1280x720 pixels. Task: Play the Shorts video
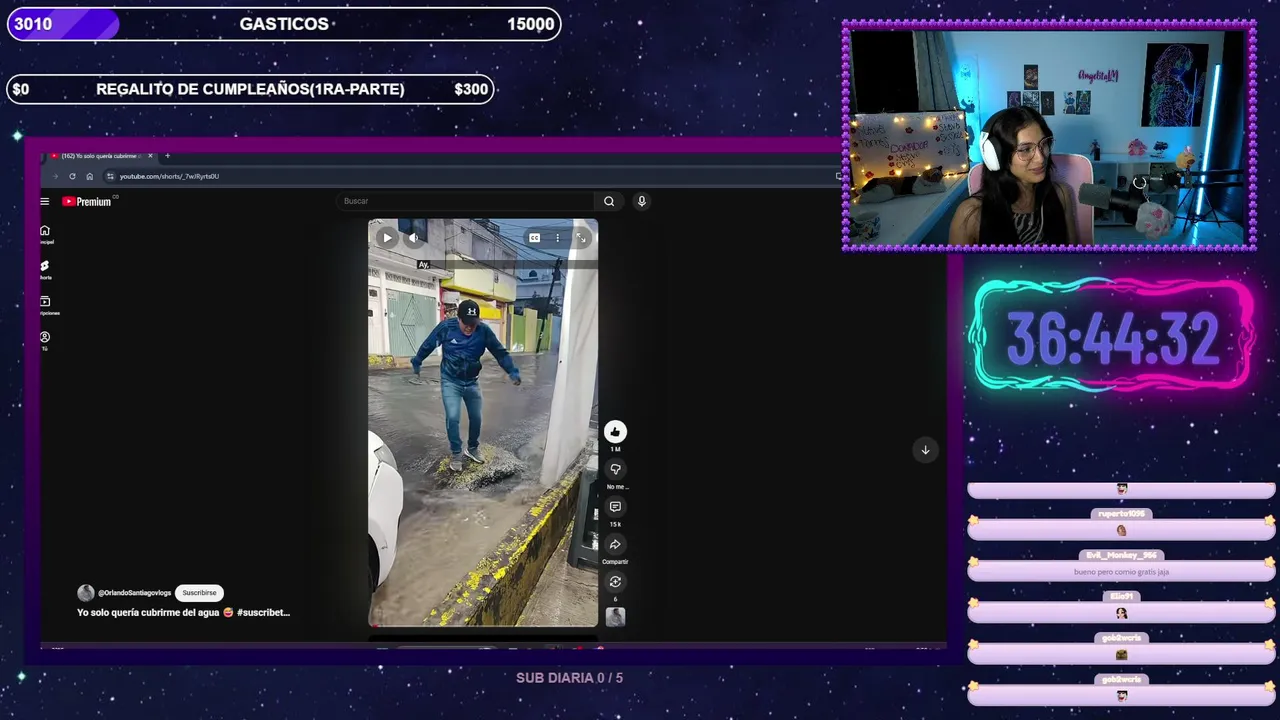[387, 237]
